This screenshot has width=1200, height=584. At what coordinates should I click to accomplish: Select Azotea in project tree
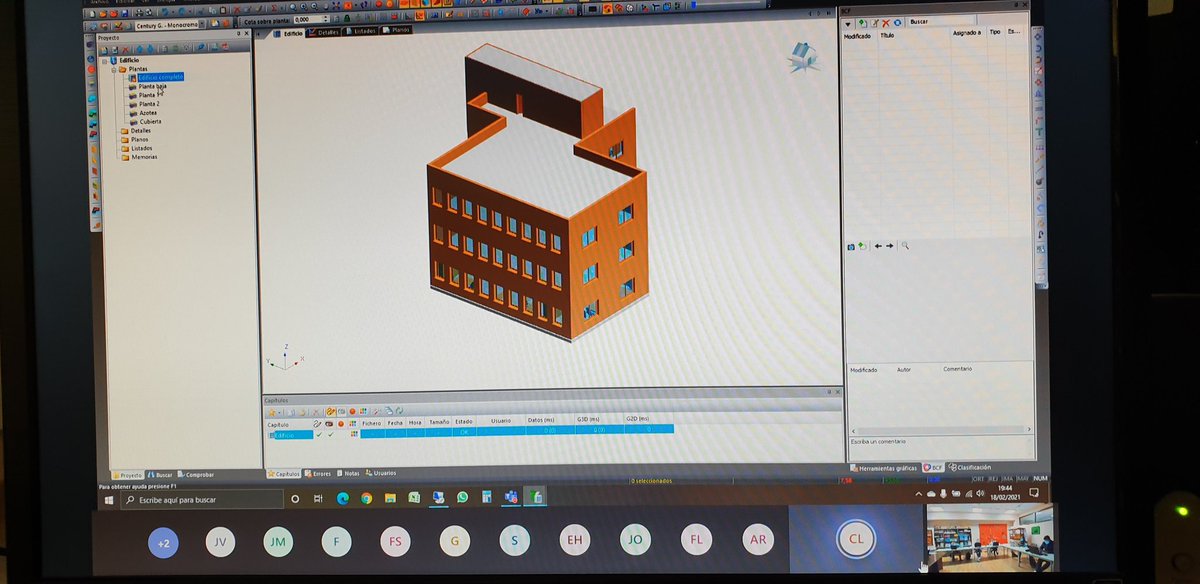pyautogui.click(x=148, y=112)
